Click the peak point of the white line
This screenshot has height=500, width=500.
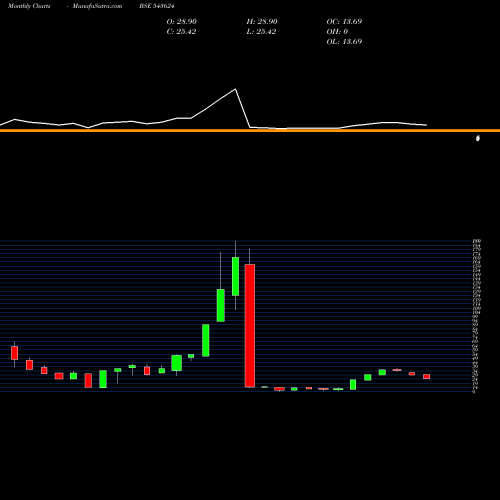235,89
